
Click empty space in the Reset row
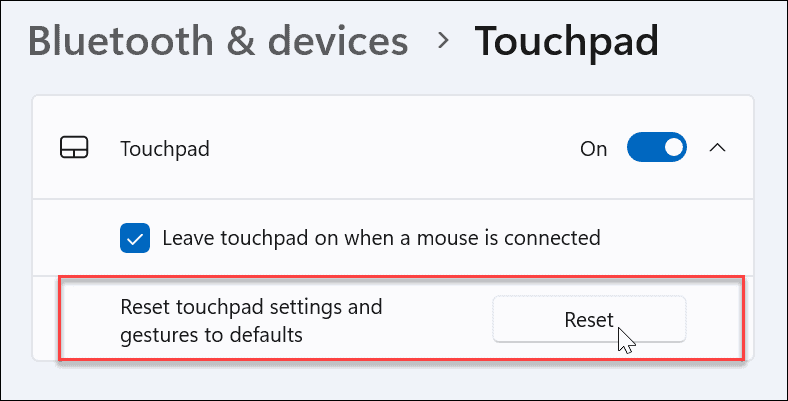click(x=440, y=320)
